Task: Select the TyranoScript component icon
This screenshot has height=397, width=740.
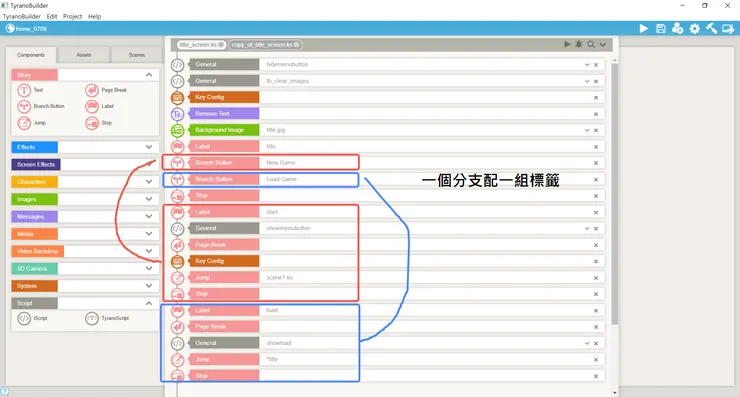Action: click(x=92, y=319)
